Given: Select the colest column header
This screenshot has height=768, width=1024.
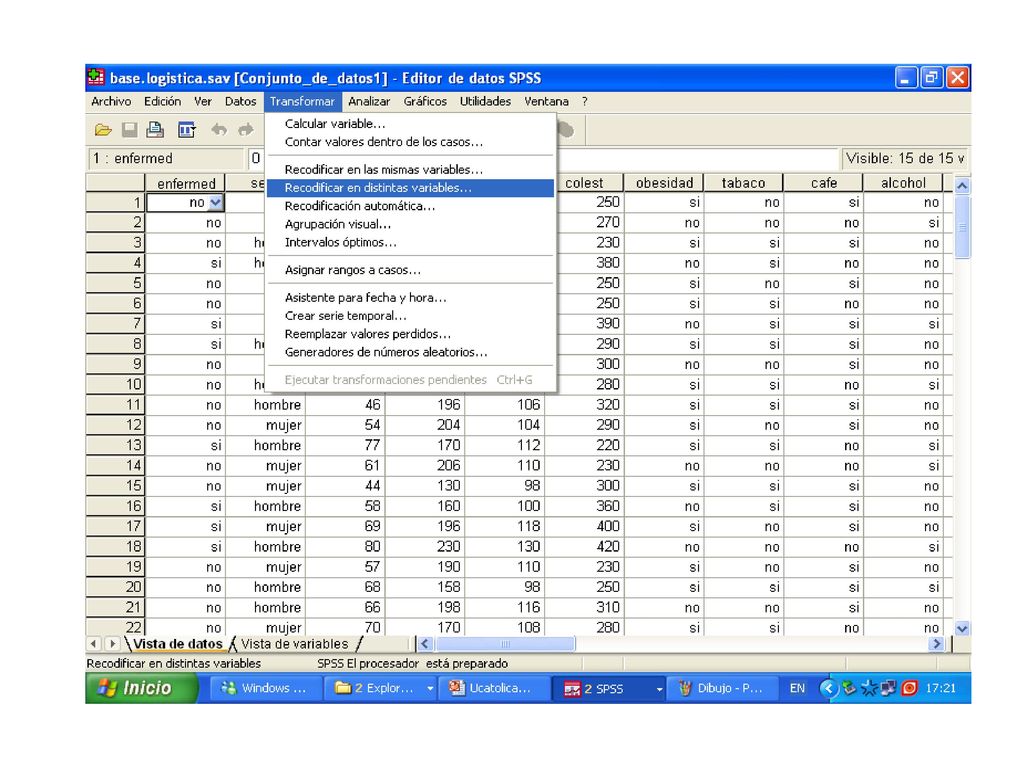Looking at the screenshot, I should coord(584,183).
